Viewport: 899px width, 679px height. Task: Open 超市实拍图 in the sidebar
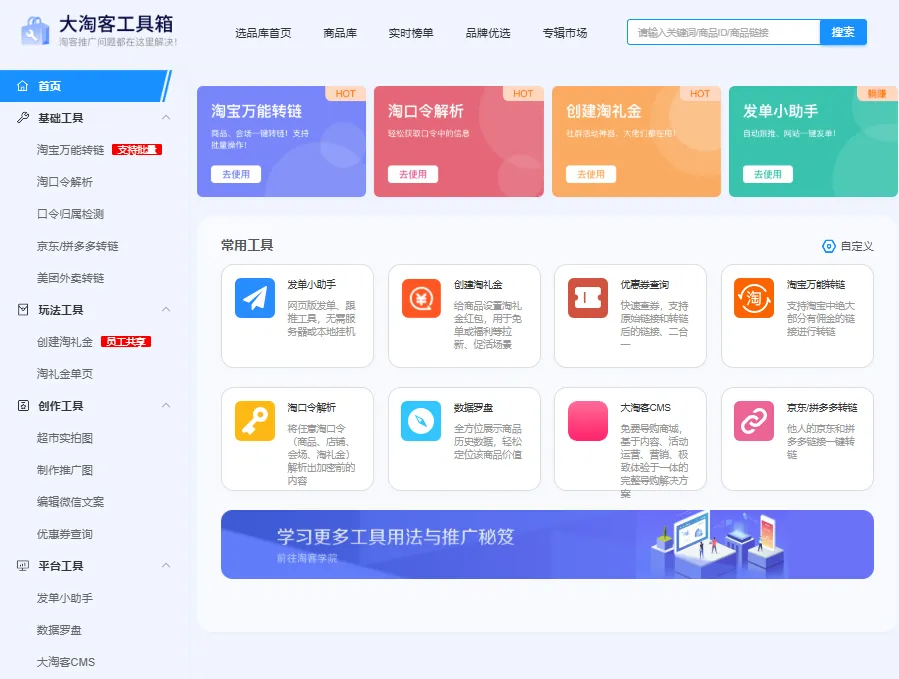point(65,438)
